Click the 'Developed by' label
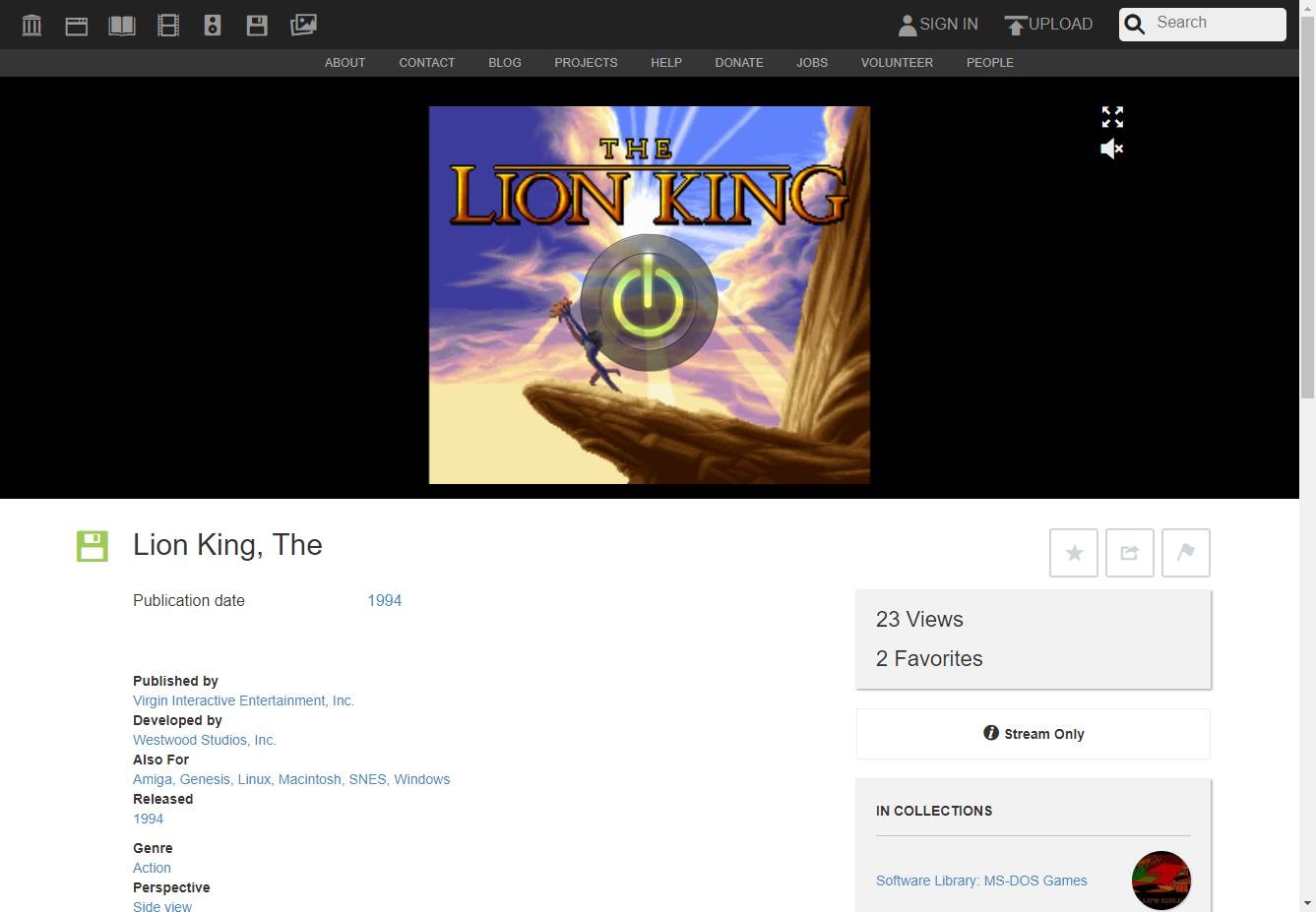1316x912 pixels. click(177, 720)
